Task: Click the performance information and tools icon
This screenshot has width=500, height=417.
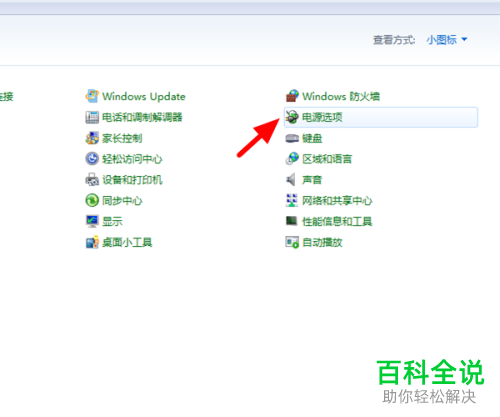Action: pos(292,221)
